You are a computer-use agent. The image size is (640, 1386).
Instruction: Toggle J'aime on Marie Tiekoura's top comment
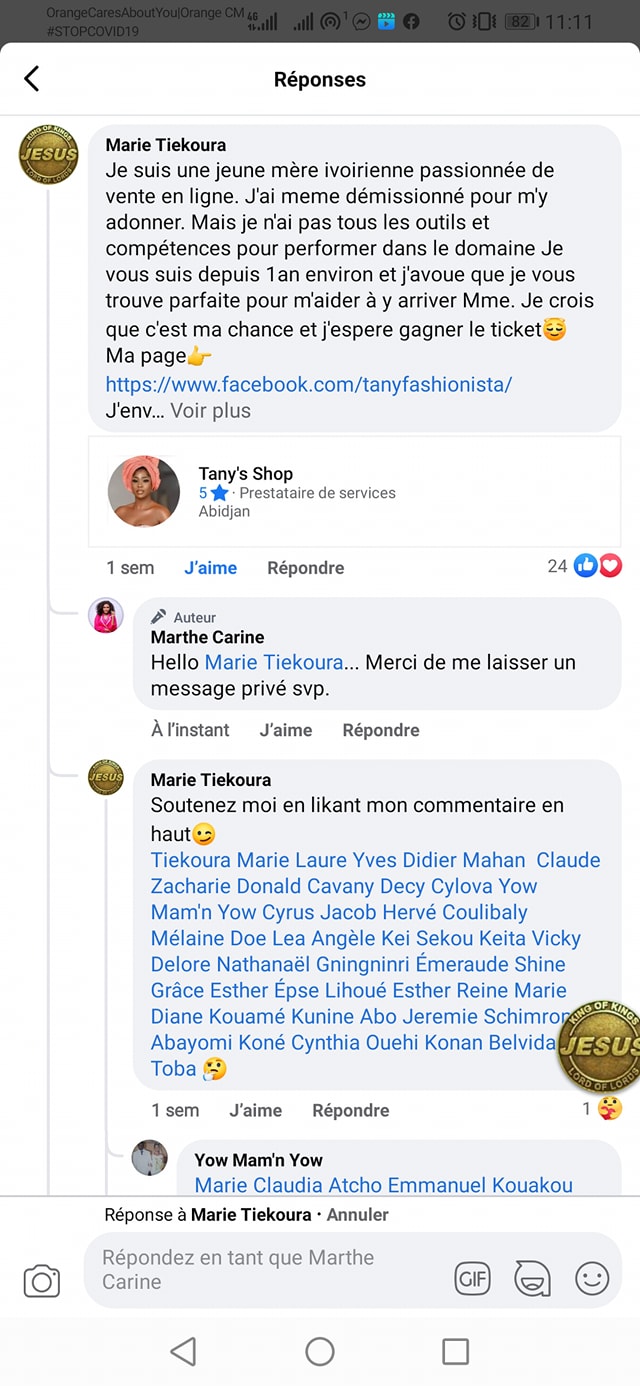click(x=210, y=568)
